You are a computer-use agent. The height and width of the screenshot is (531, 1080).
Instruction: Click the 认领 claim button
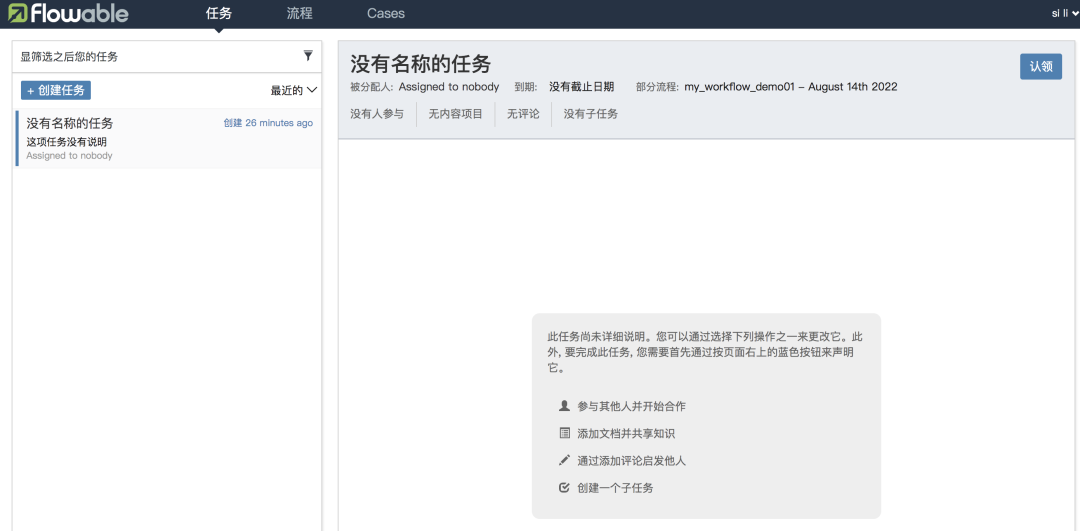click(1041, 67)
